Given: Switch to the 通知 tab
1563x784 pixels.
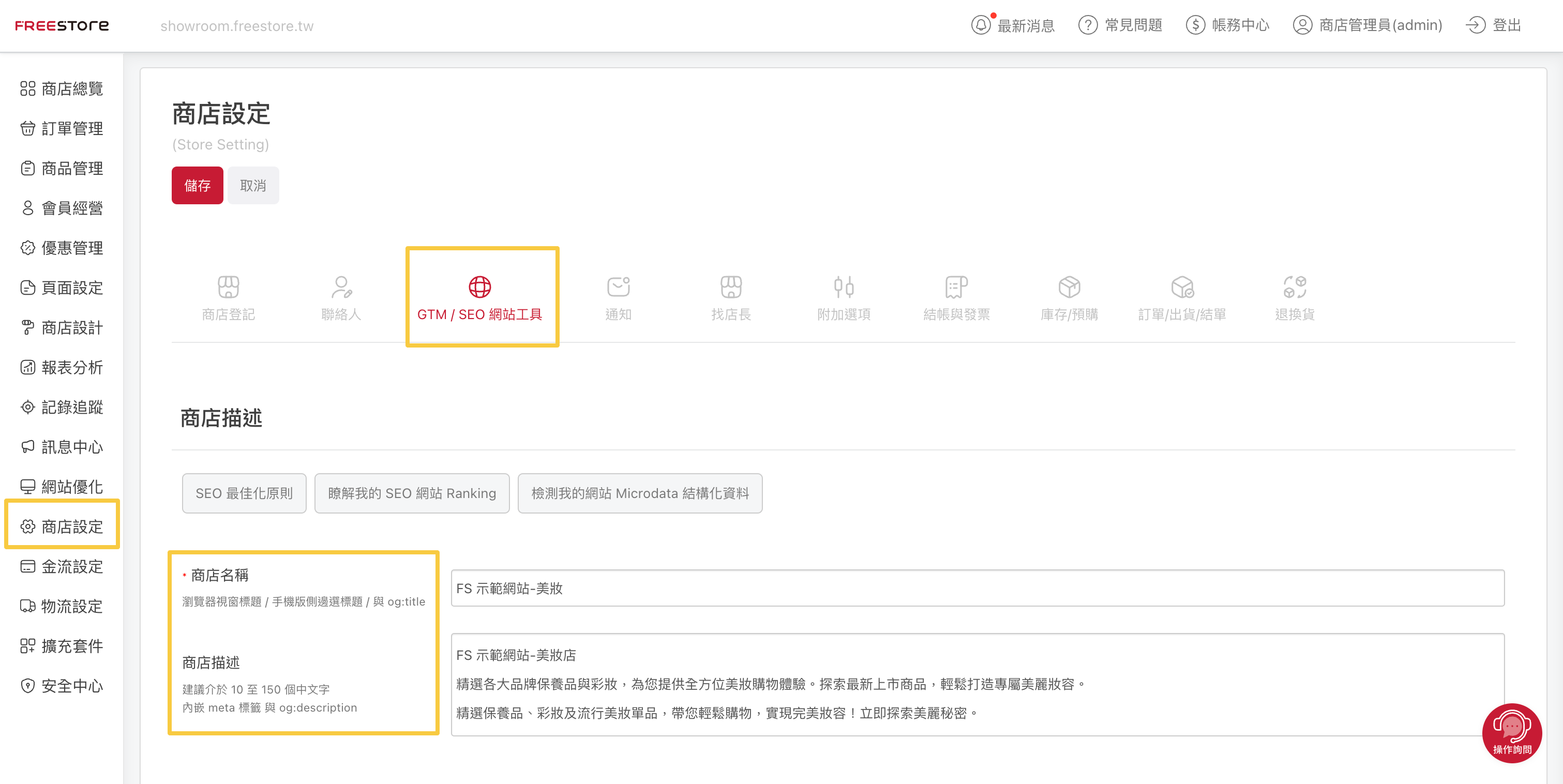Looking at the screenshot, I should point(618,298).
